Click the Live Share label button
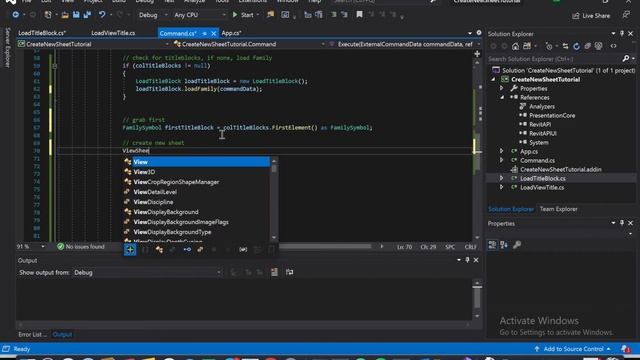 (x=596, y=16)
